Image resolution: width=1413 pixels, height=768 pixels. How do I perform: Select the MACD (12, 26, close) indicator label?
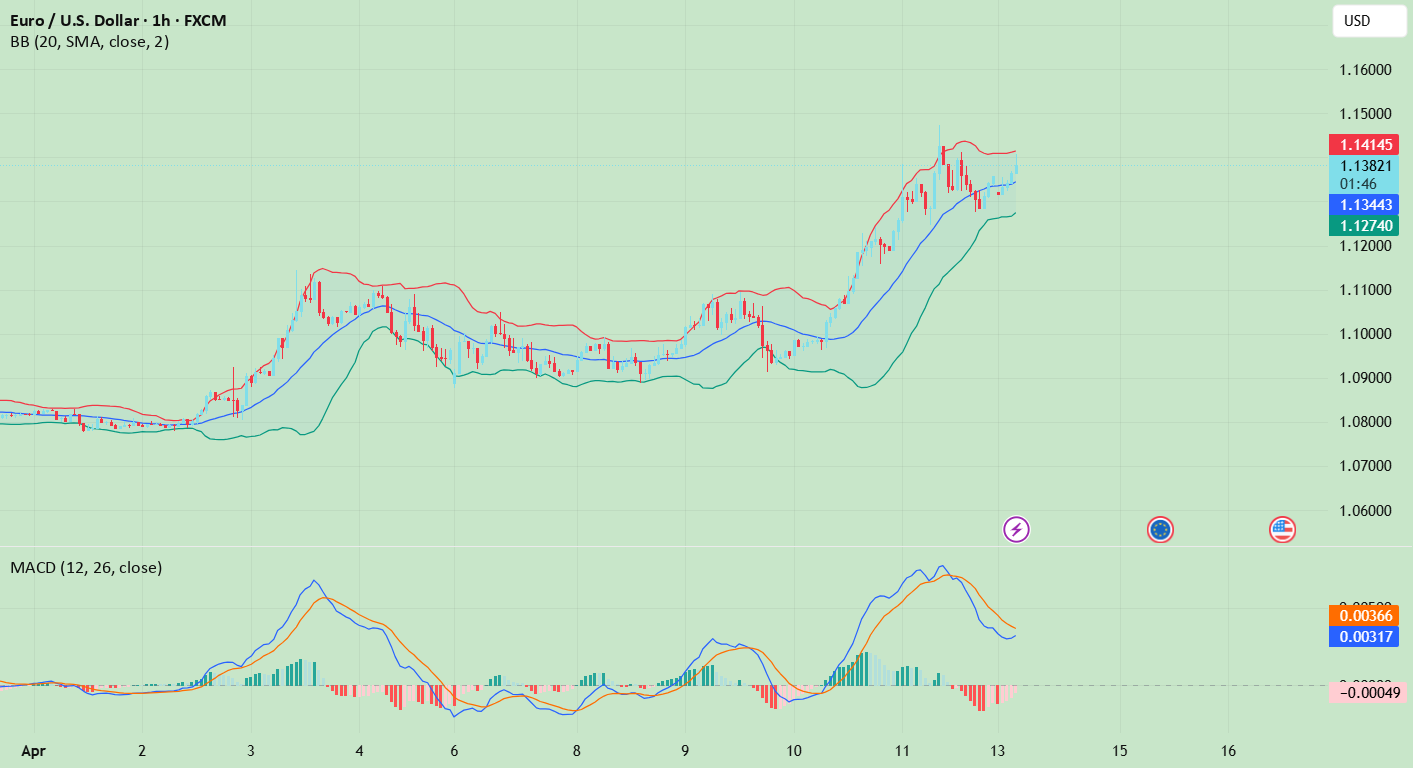point(86,567)
